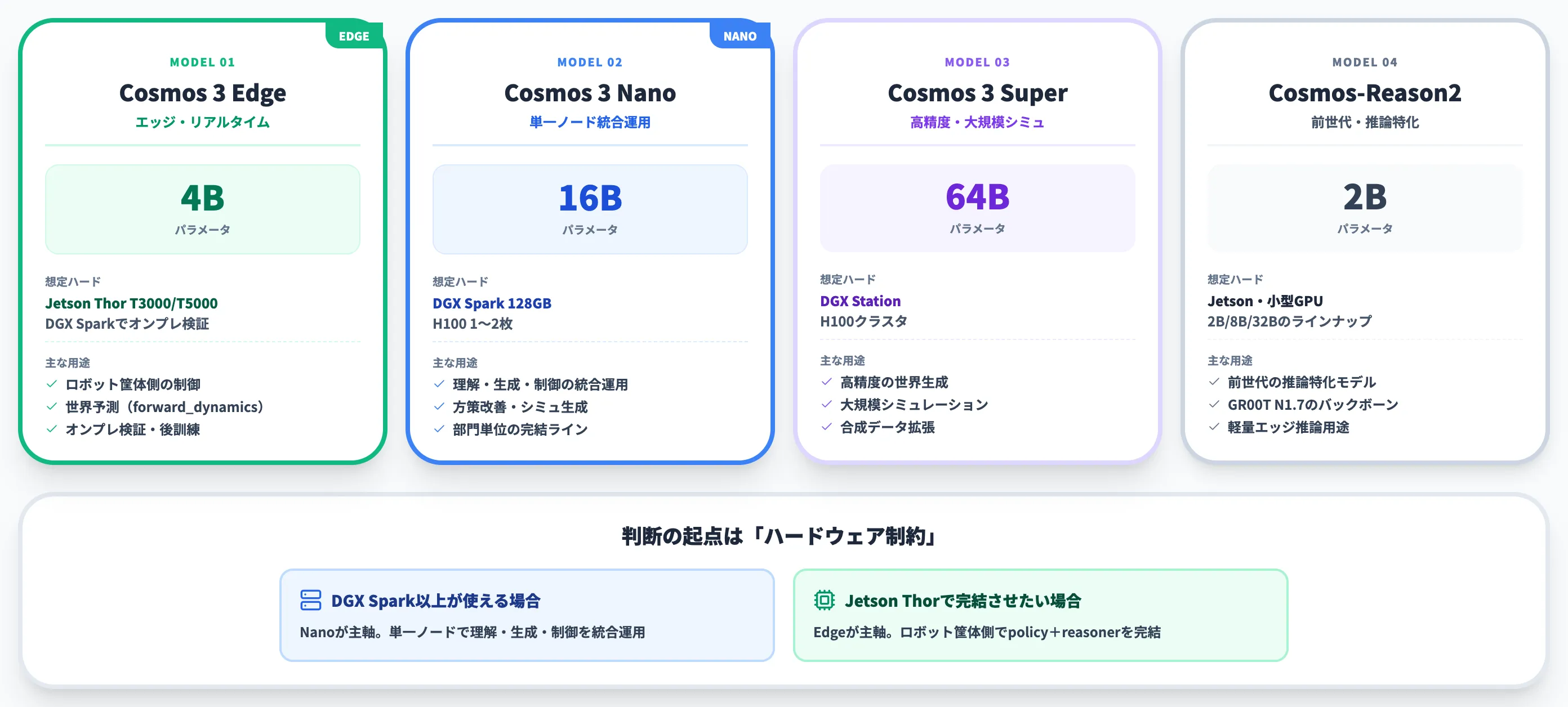
Task: Click the DGX Station hardware text
Action: pyautogui.click(x=860, y=301)
